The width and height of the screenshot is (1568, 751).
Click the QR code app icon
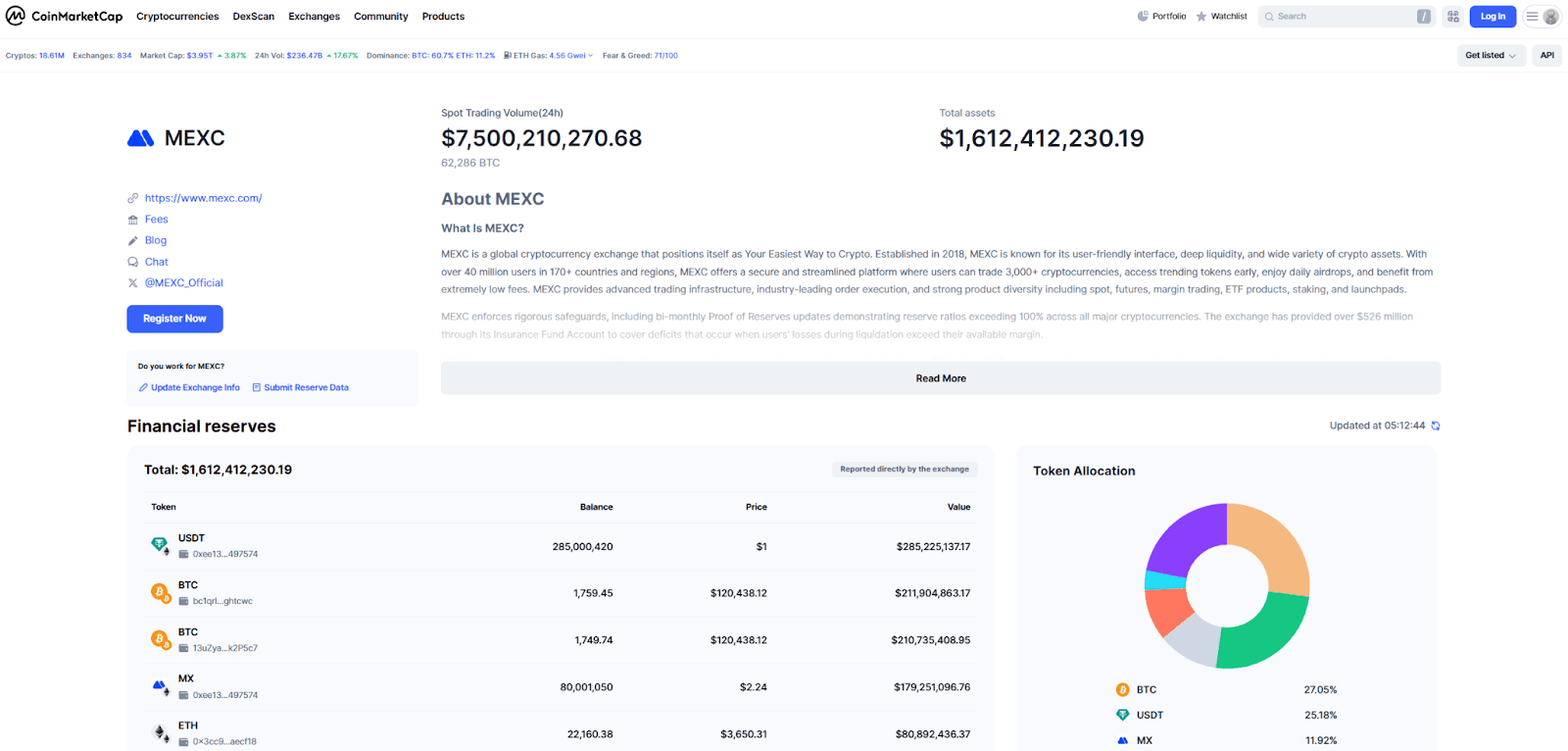tap(1453, 16)
